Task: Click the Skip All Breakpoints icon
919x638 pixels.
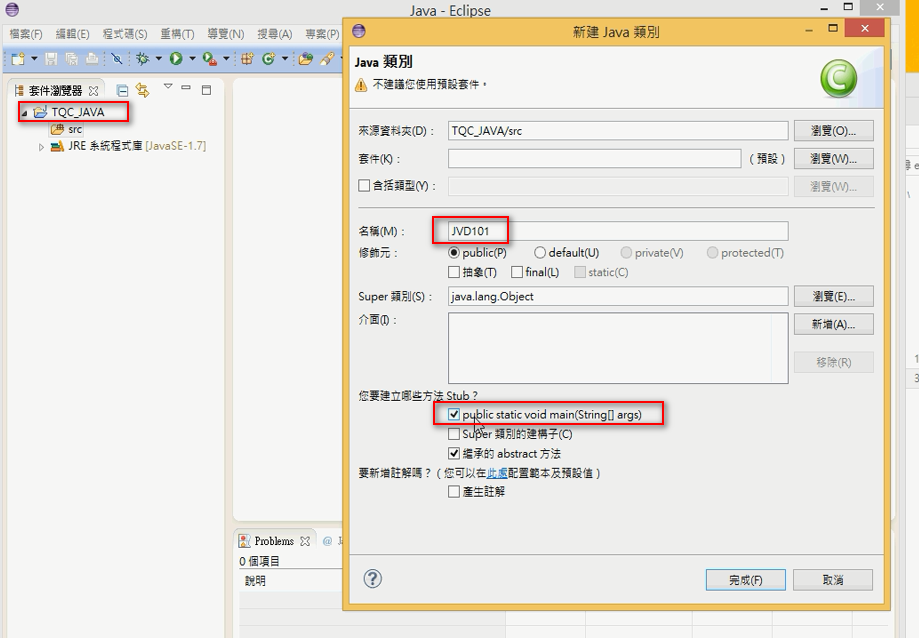Action: click(117, 59)
